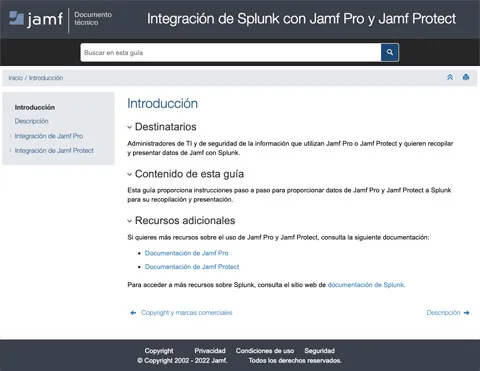Open Documentación de Jamf Pro link
The height and width of the screenshot is (371, 480).
coord(187,253)
